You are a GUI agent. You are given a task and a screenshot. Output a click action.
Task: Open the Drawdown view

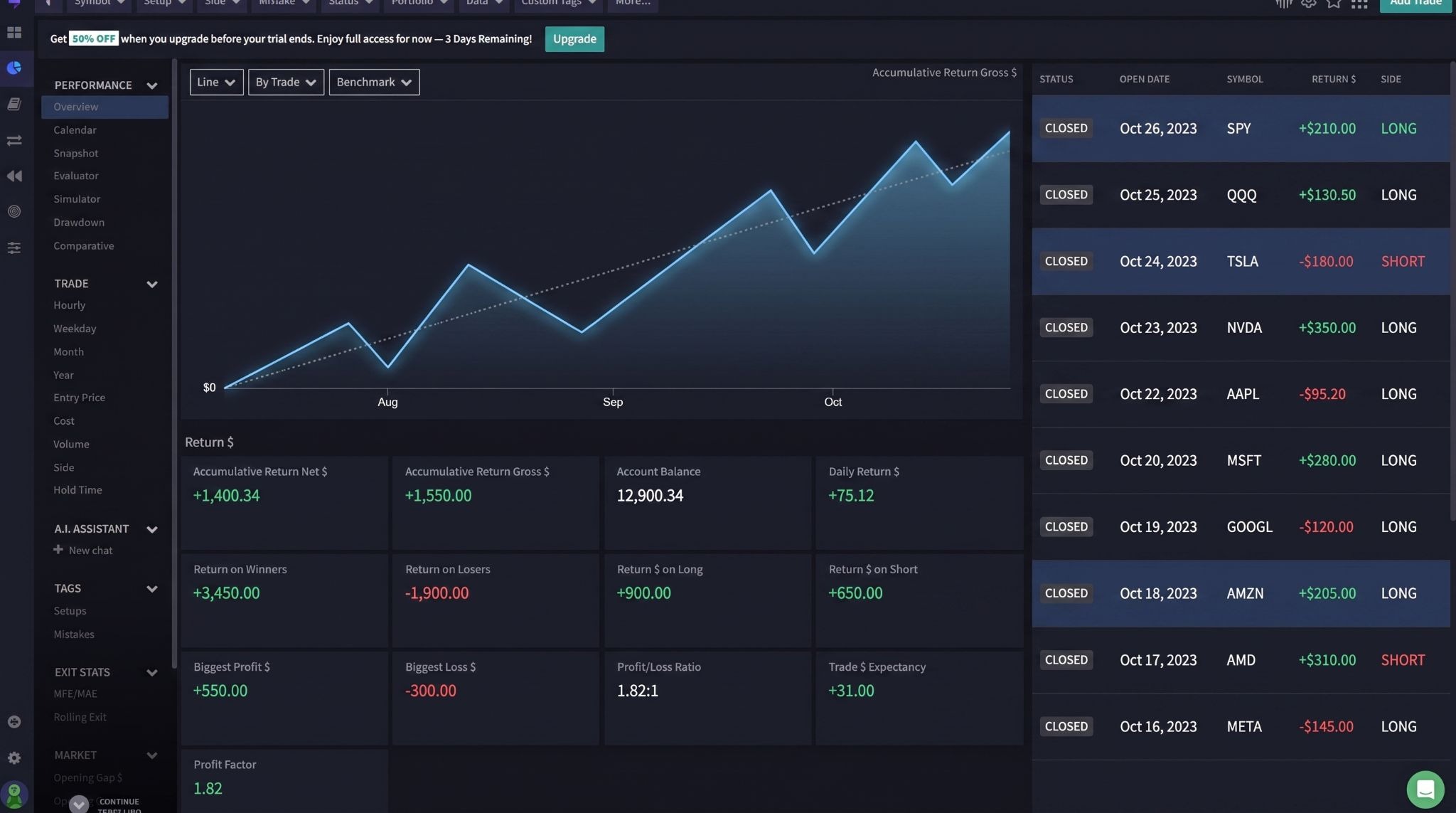tap(79, 223)
